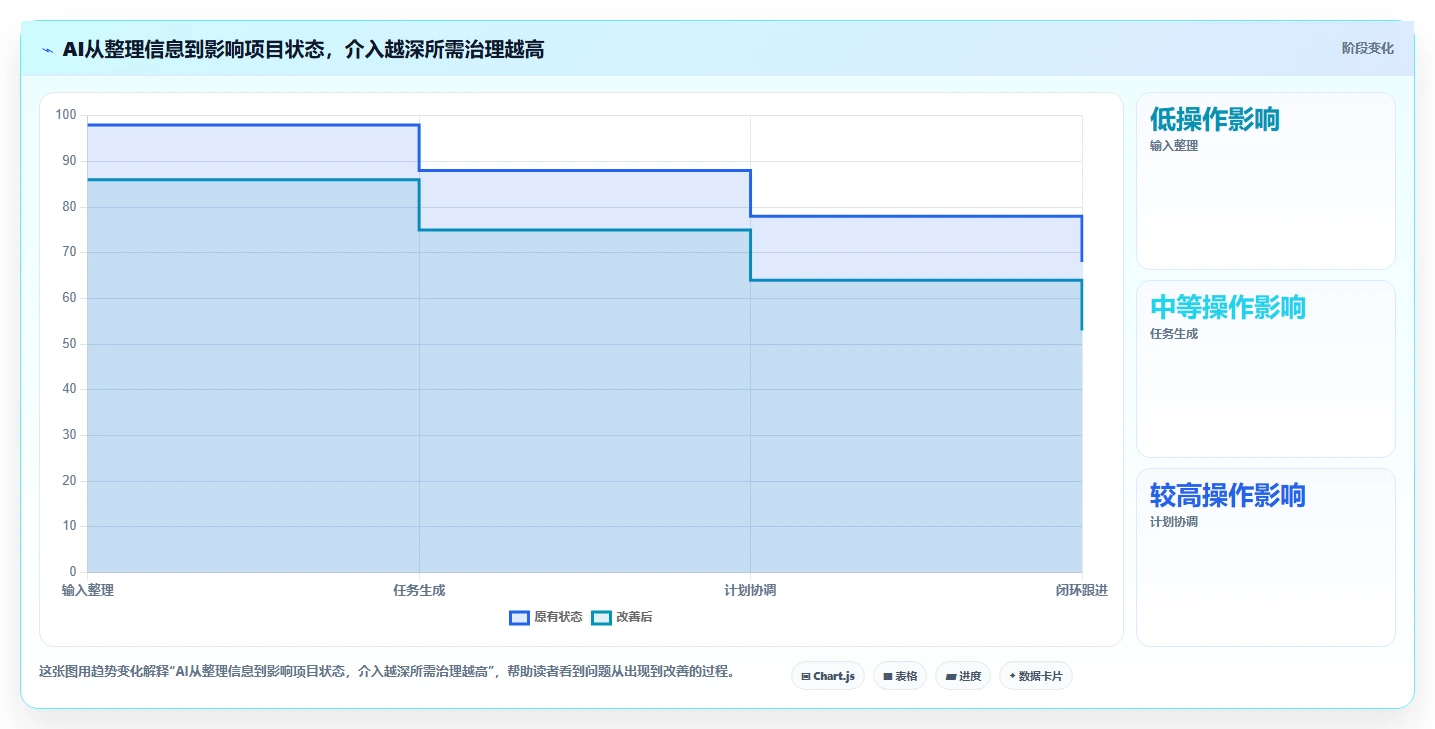Screen dimensions: 1435x729
Task: Open the 中等操作影响 card
Action: (x=1266, y=369)
